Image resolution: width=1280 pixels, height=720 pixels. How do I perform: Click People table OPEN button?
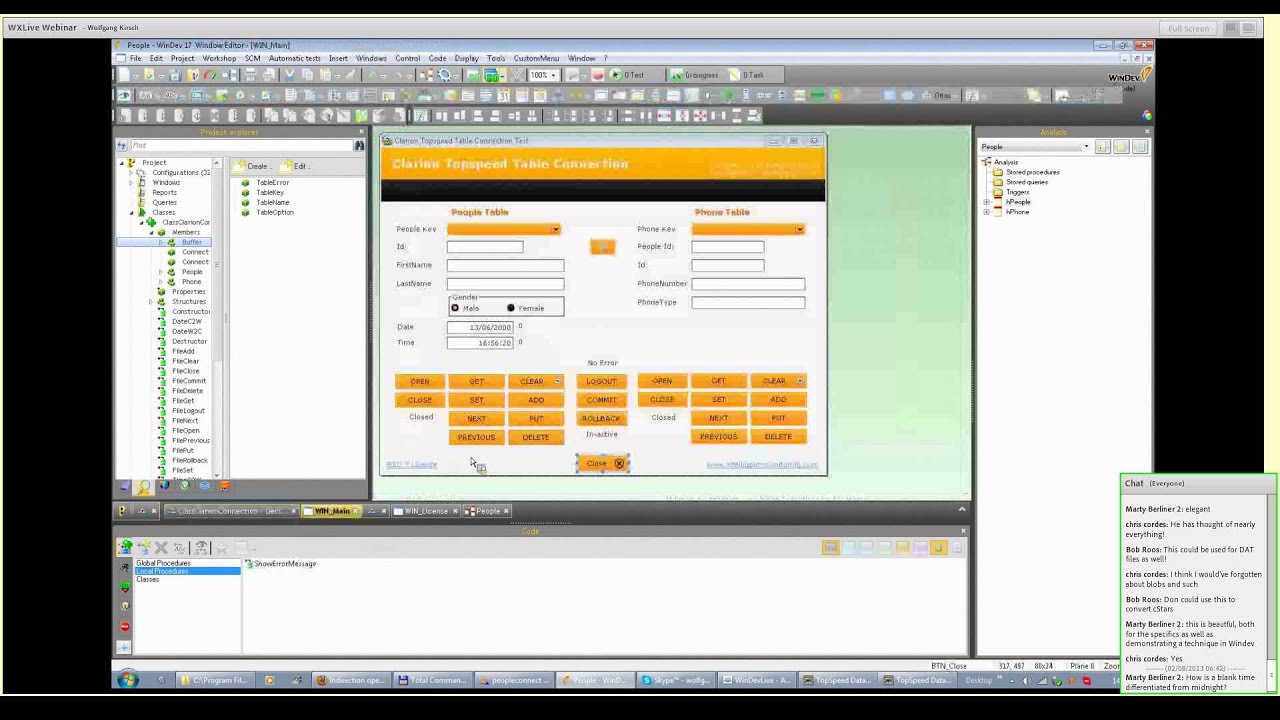click(420, 381)
